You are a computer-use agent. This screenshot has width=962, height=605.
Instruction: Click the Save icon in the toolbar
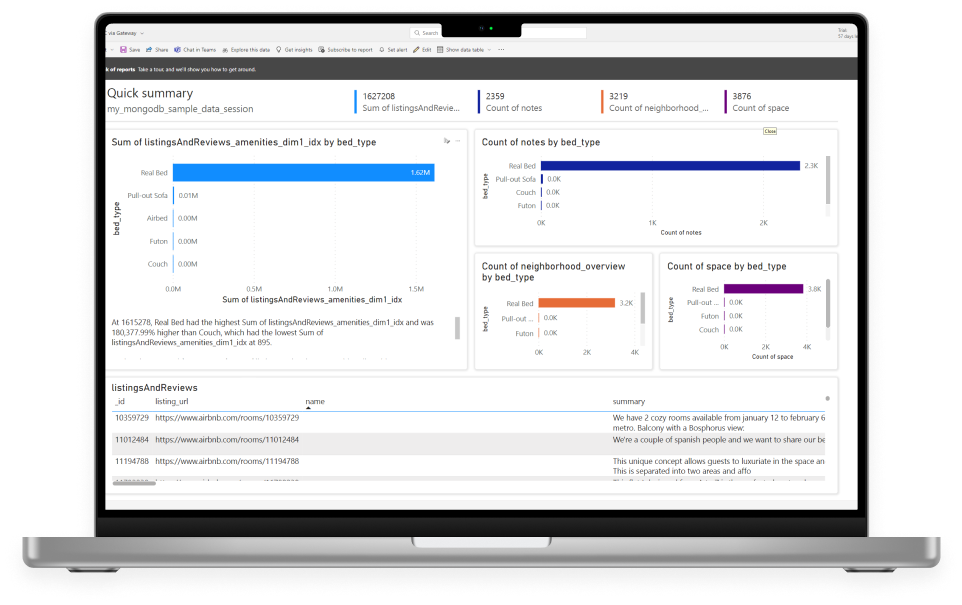pos(123,49)
